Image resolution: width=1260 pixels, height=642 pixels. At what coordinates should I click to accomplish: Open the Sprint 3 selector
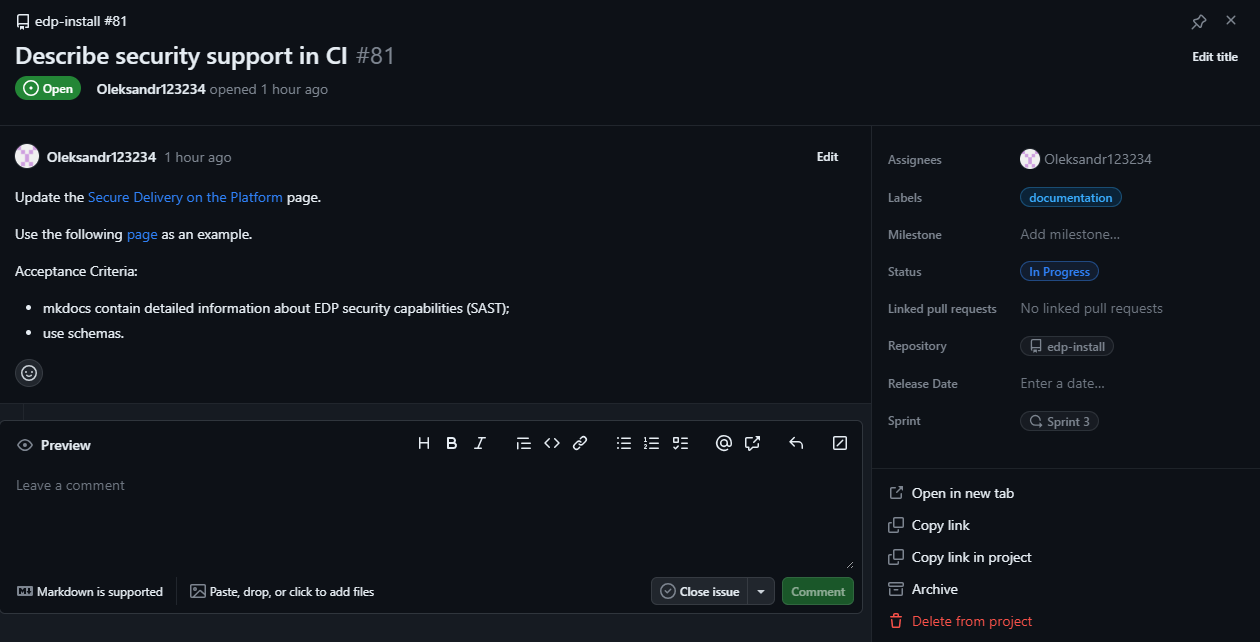1059,420
